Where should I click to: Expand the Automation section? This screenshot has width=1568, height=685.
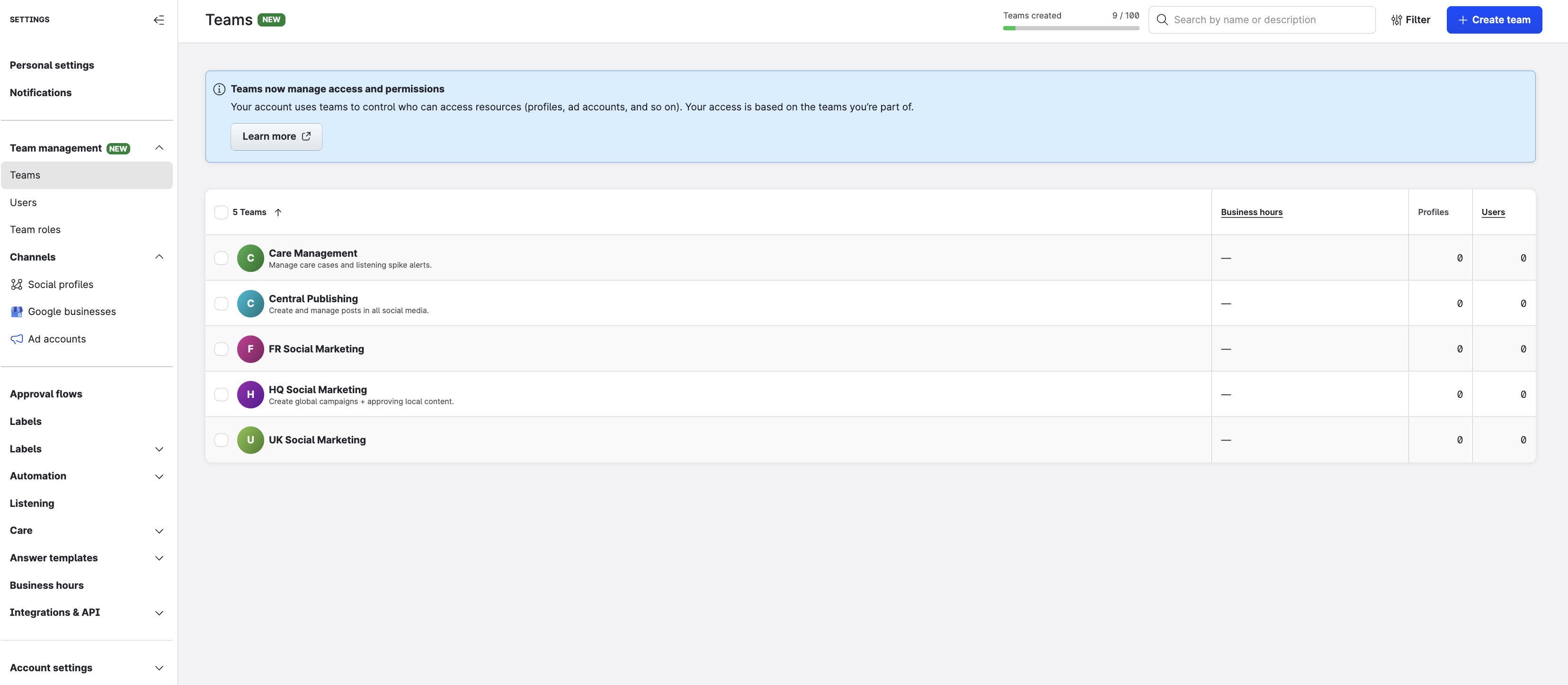click(160, 476)
